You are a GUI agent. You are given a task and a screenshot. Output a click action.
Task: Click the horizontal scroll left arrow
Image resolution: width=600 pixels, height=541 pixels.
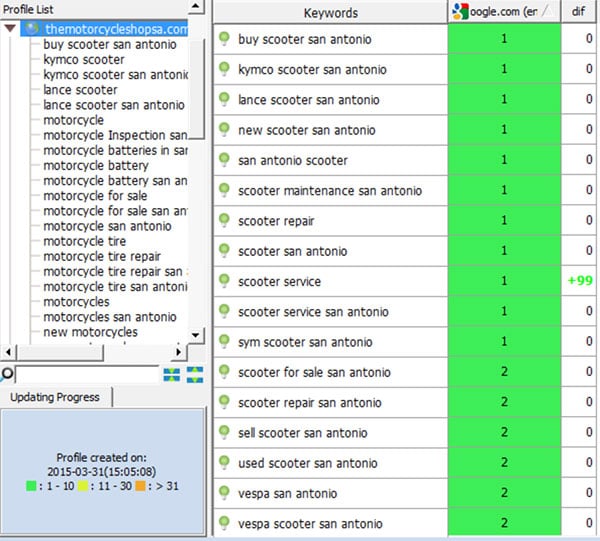(x=8, y=352)
